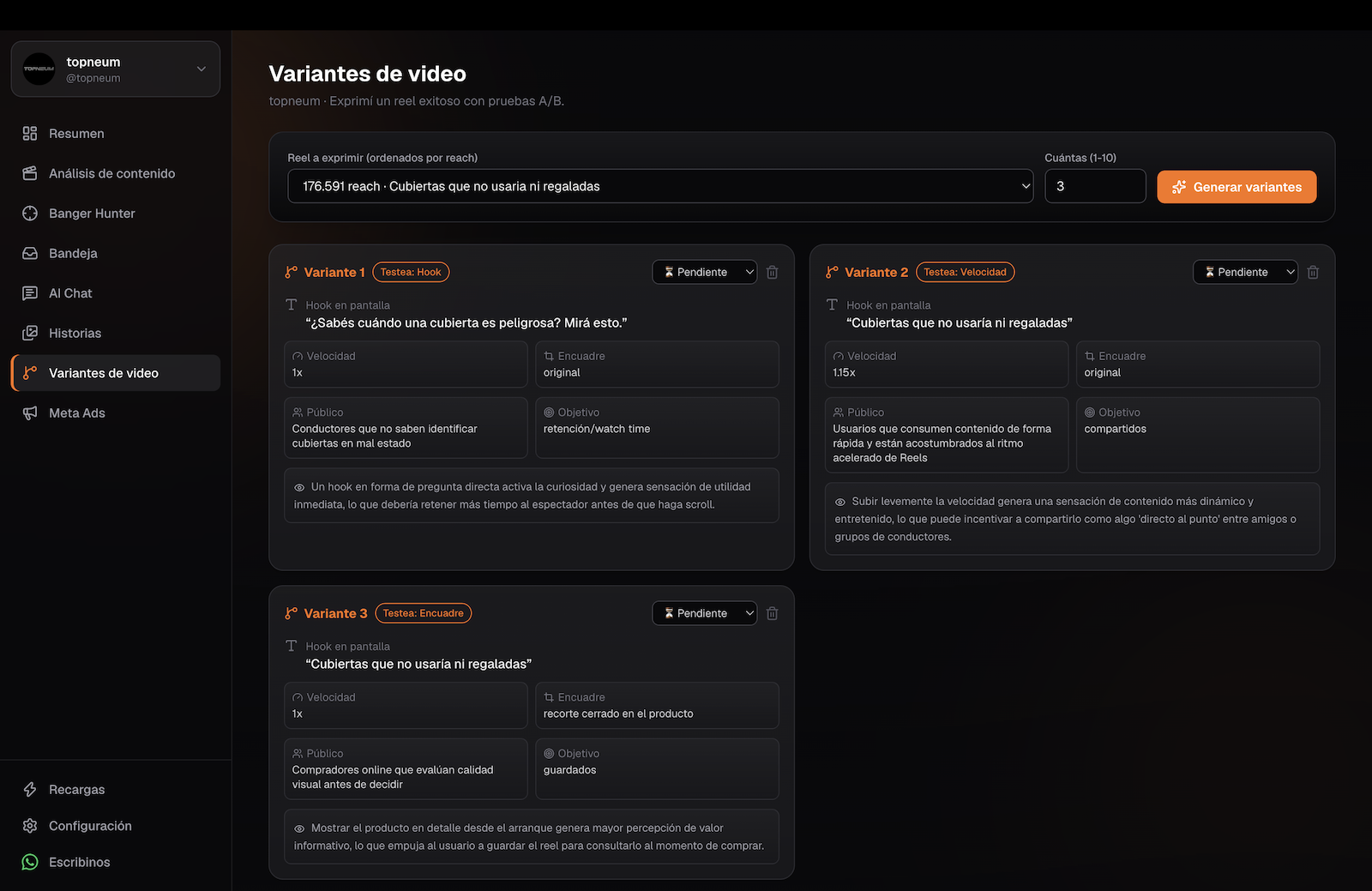
Task: Click the eye icon in Variante 1 rationale
Action: [299, 487]
